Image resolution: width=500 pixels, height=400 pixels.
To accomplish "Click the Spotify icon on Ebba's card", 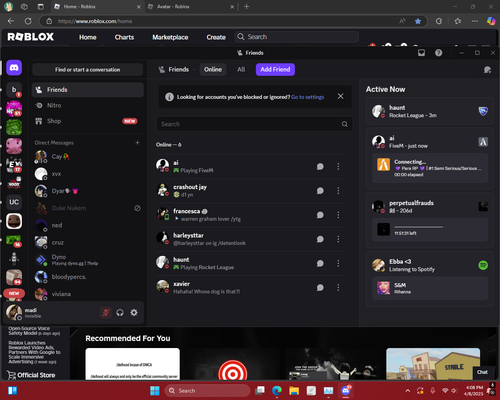I will [x=483, y=265].
